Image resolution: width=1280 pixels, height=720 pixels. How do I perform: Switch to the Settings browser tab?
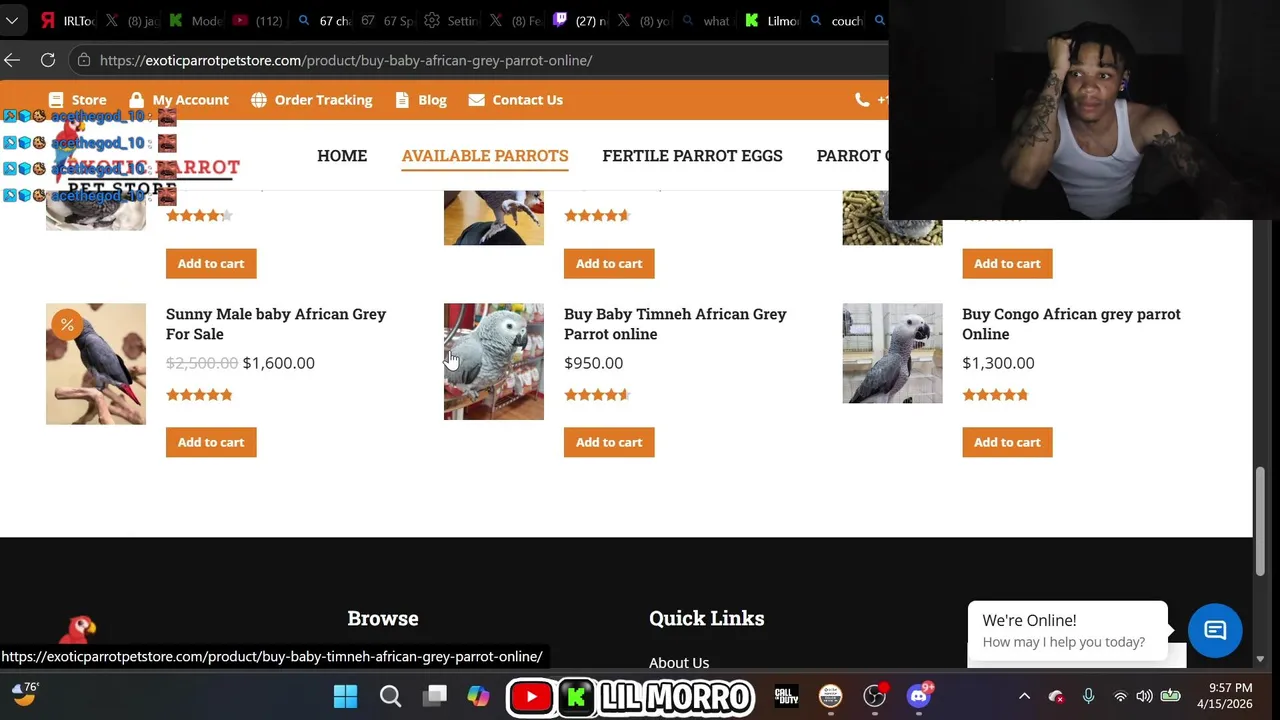(450, 21)
